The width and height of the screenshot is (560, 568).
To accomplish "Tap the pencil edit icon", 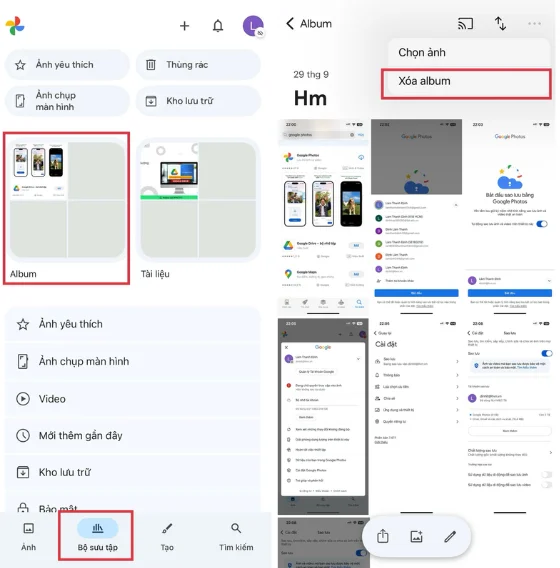I will click(450, 536).
